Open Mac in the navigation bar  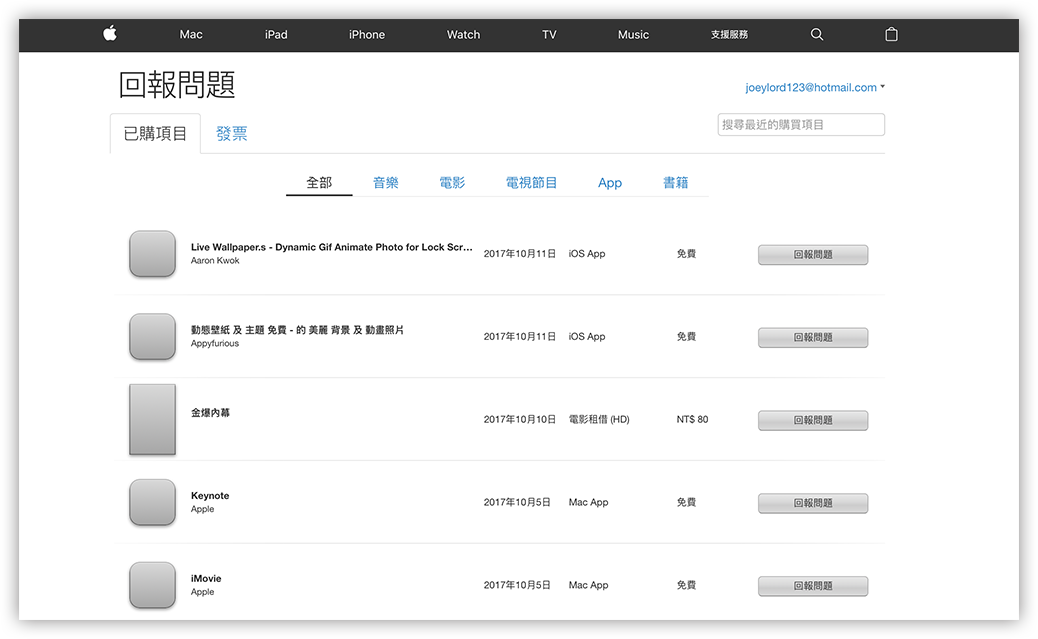pyautogui.click(x=191, y=34)
